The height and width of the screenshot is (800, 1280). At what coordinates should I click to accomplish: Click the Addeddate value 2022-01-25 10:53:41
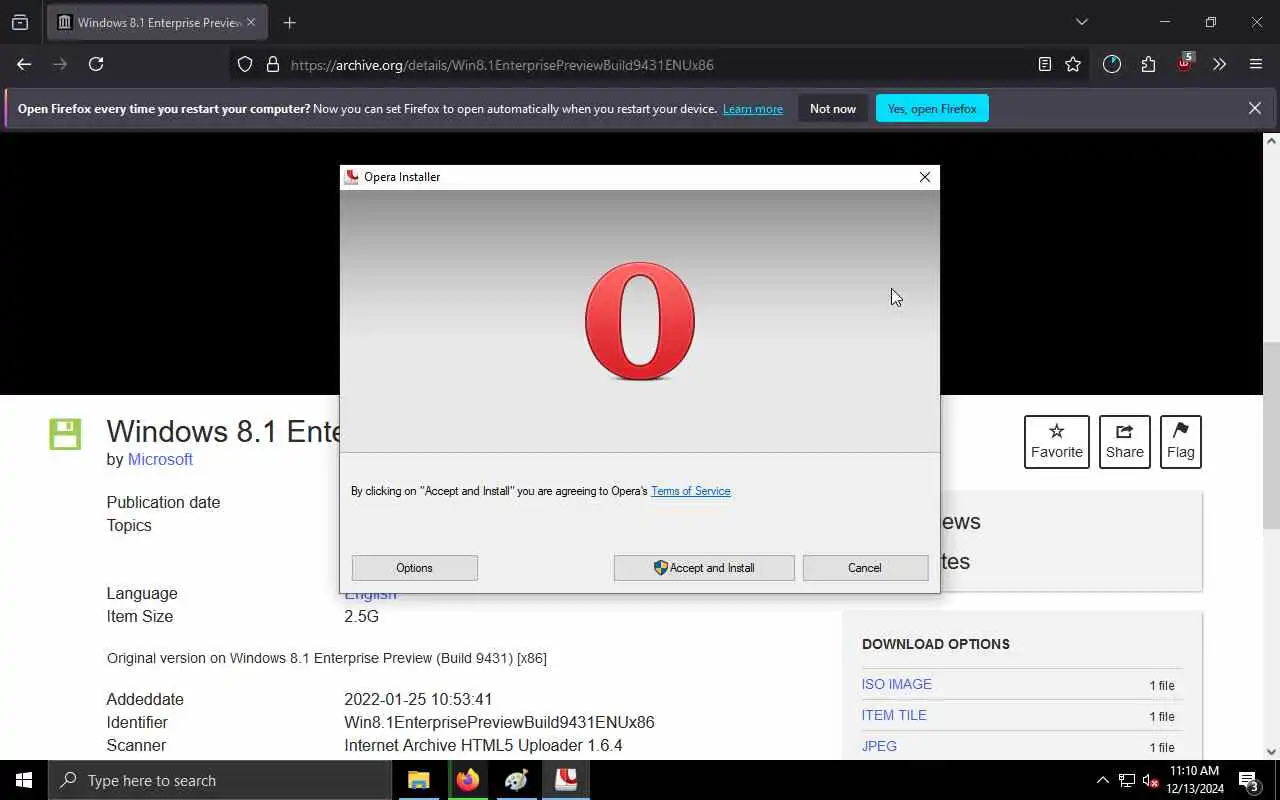[418, 699]
